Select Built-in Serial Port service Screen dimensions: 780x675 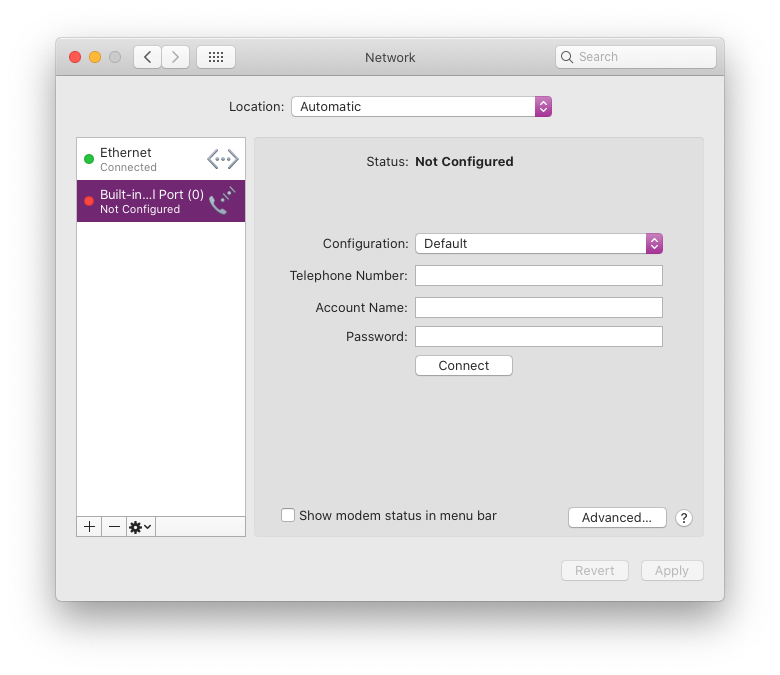(161, 201)
